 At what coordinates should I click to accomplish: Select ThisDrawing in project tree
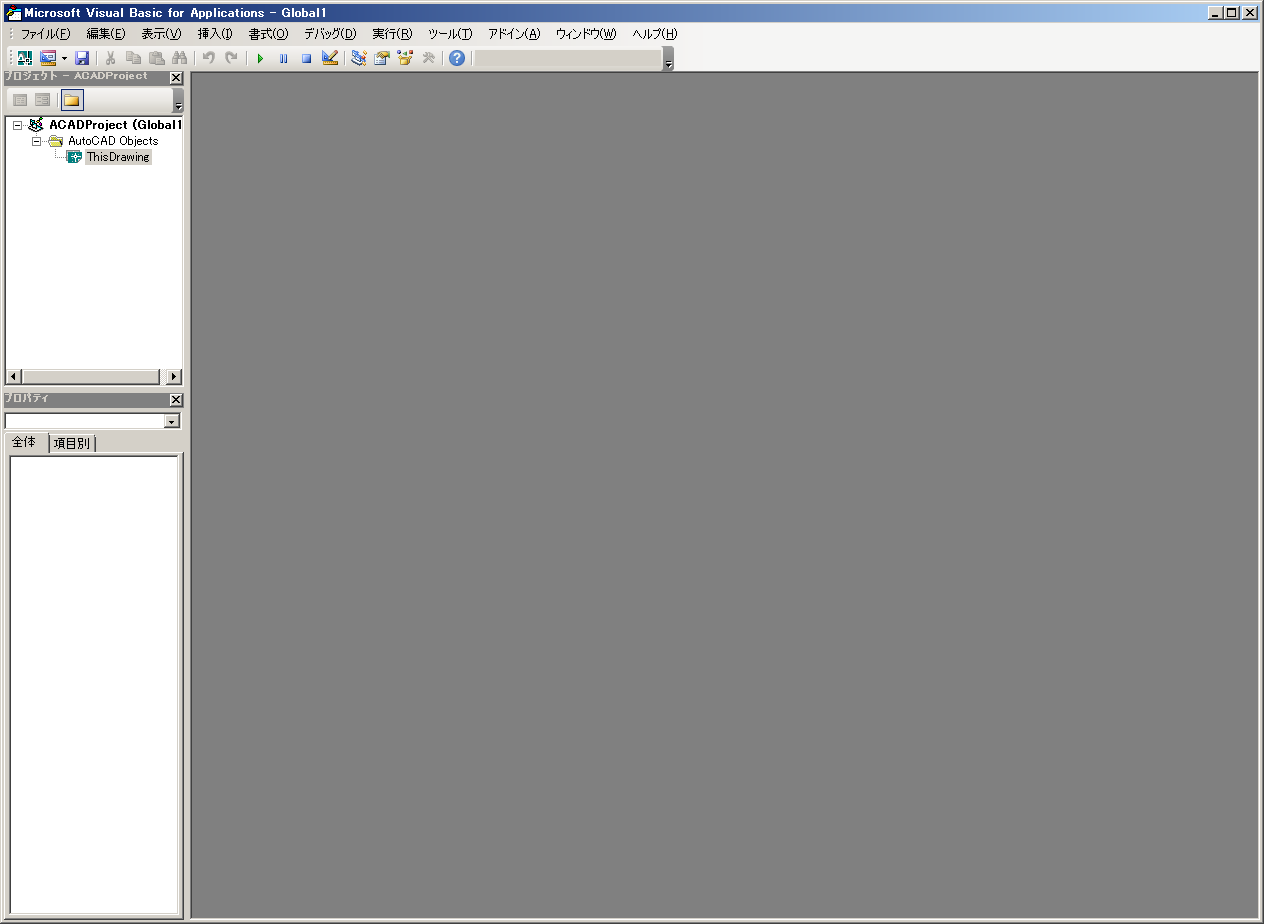118,157
